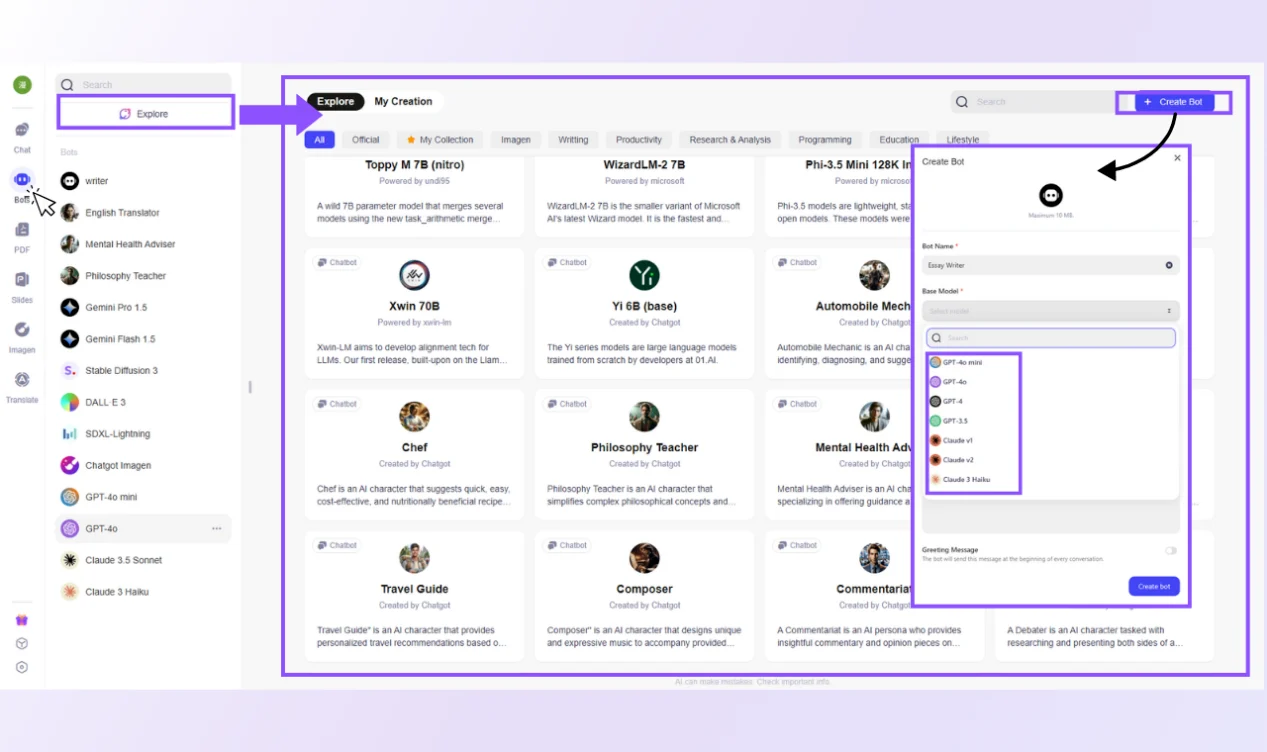Open the Stable Diffusion 3 bot

pyautogui.click(x=121, y=370)
